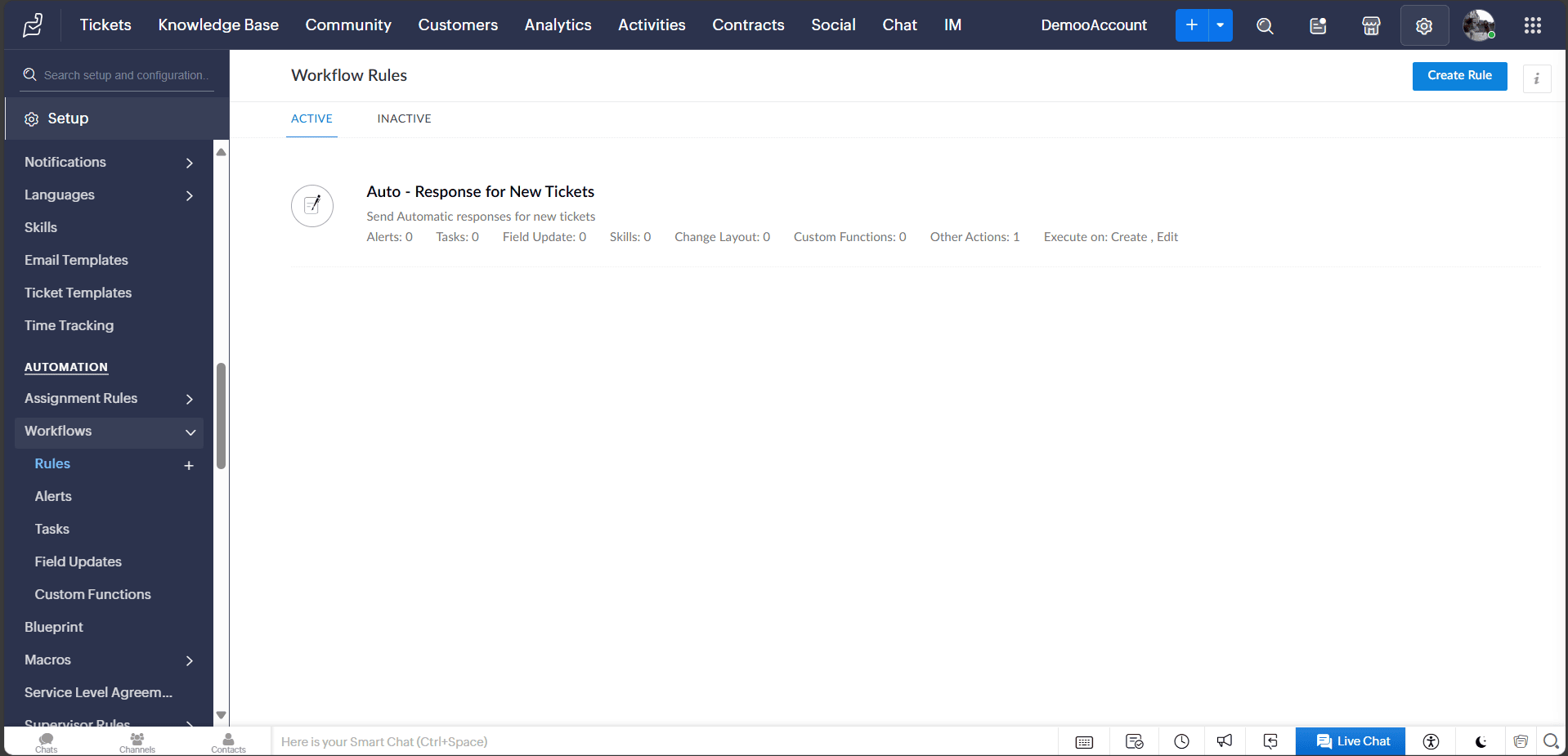Viewport: 1568px width, 756px height.
Task: Open the Tickets menu
Action: click(105, 25)
